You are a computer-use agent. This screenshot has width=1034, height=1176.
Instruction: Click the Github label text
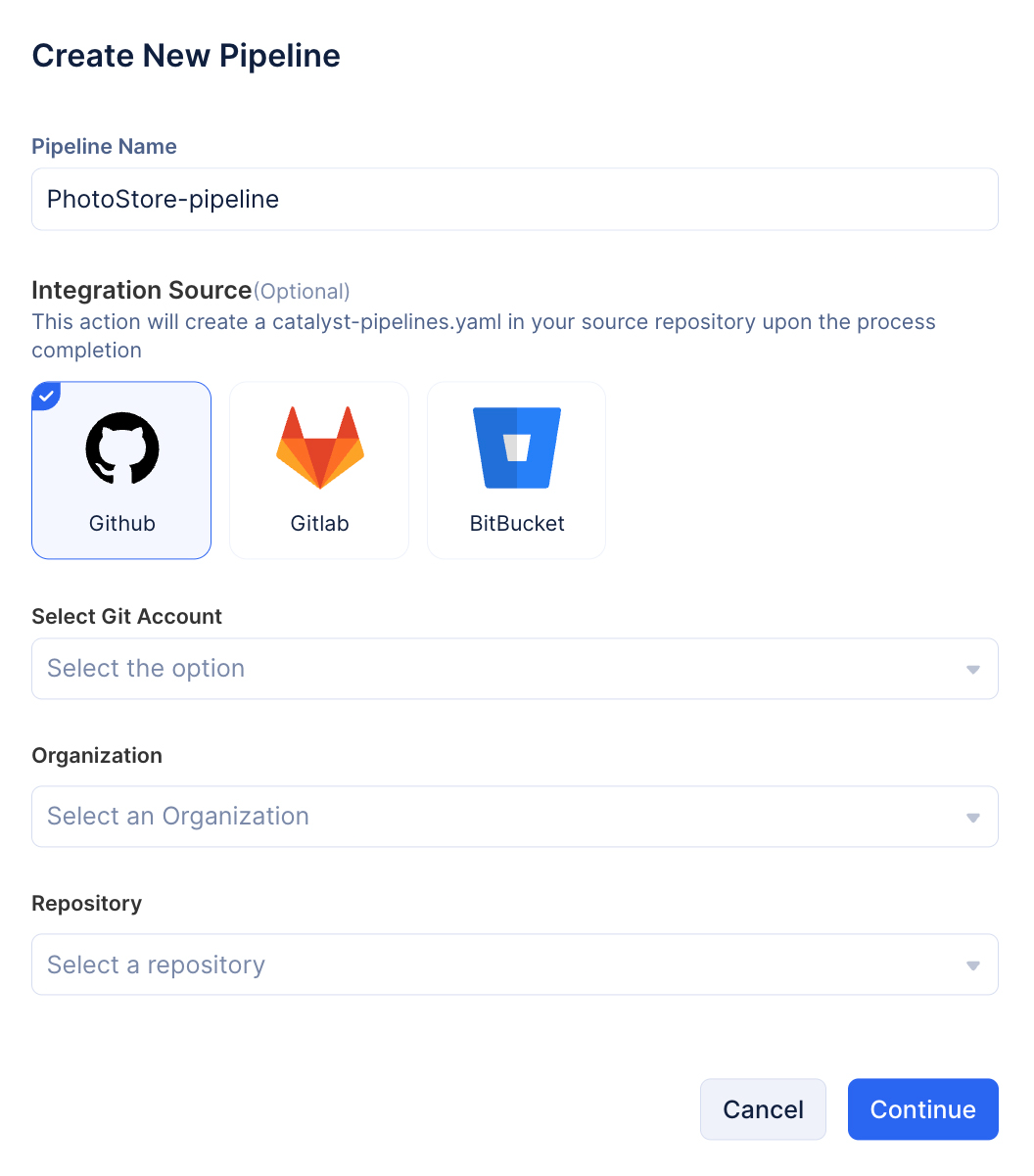coord(122,523)
